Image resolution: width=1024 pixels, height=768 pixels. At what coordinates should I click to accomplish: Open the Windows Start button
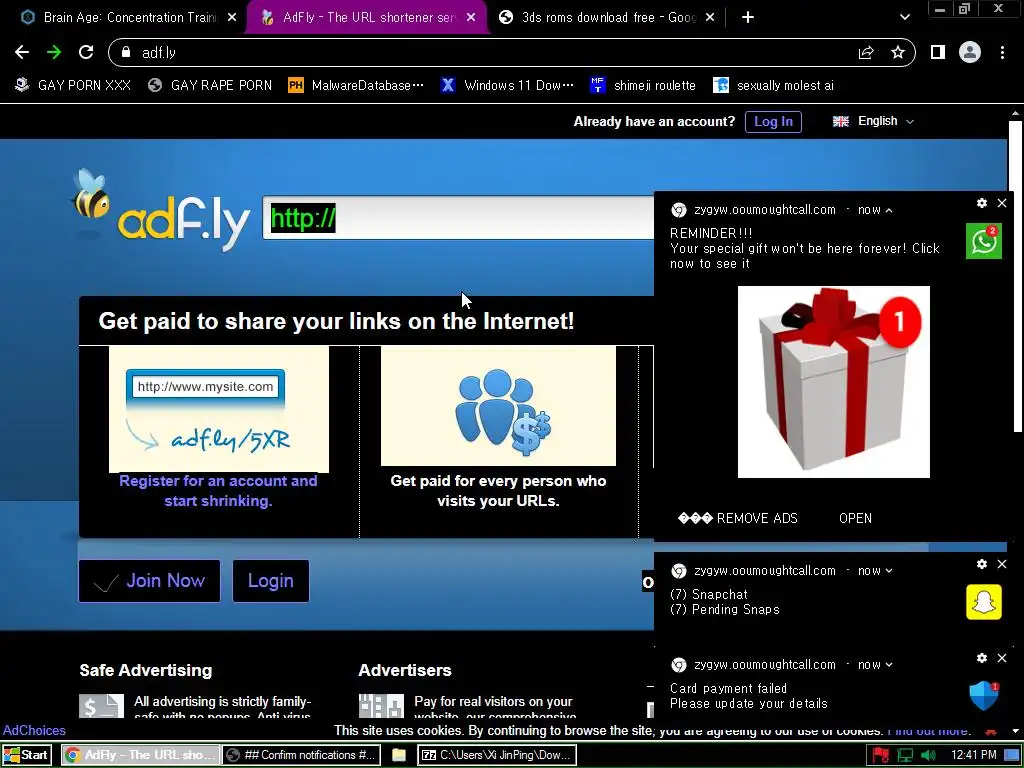click(26, 755)
